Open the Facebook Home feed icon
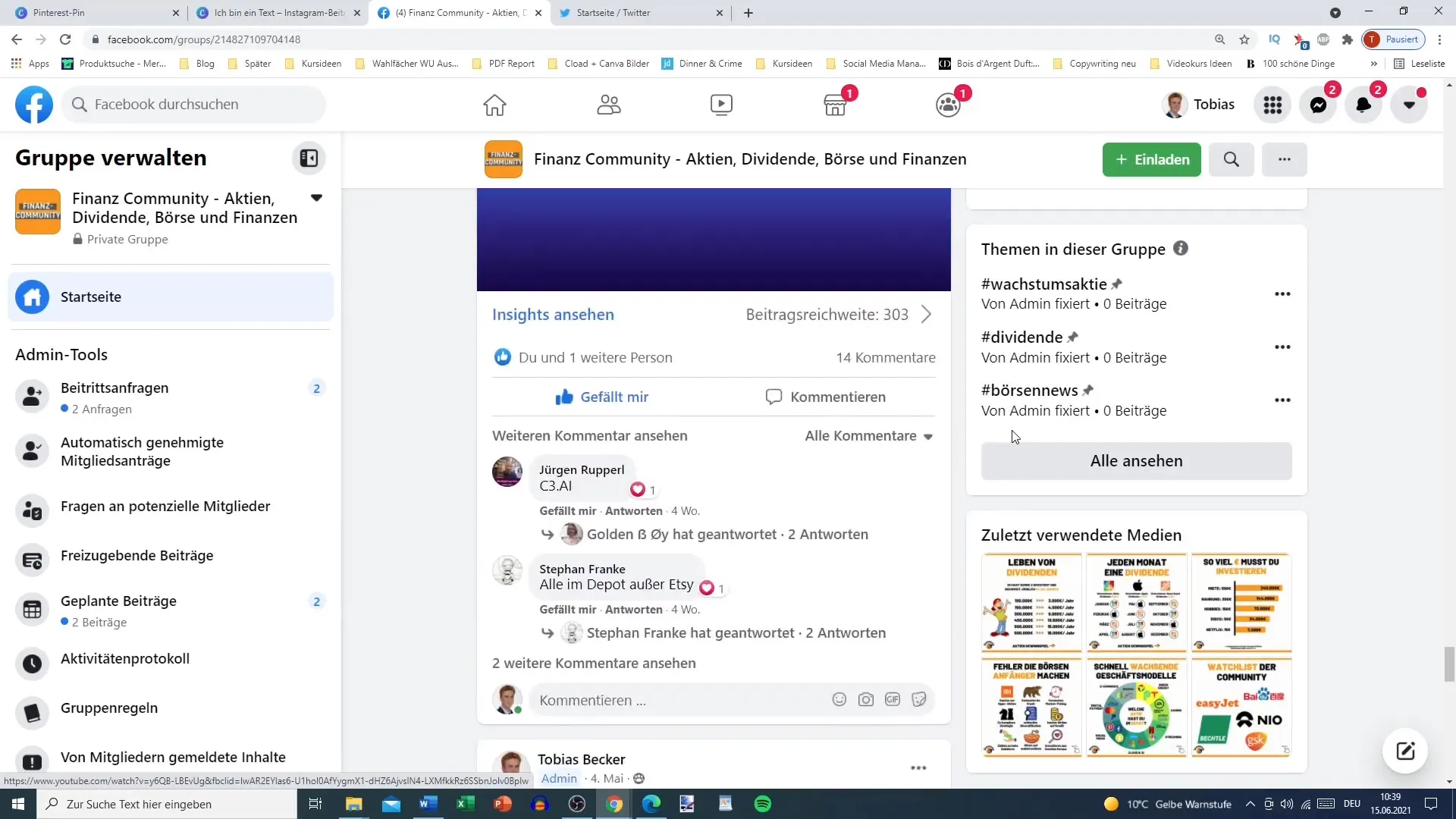 pyautogui.click(x=494, y=105)
